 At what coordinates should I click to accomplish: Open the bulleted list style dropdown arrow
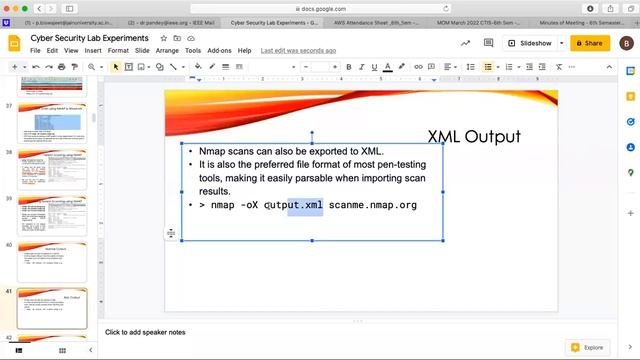498,67
